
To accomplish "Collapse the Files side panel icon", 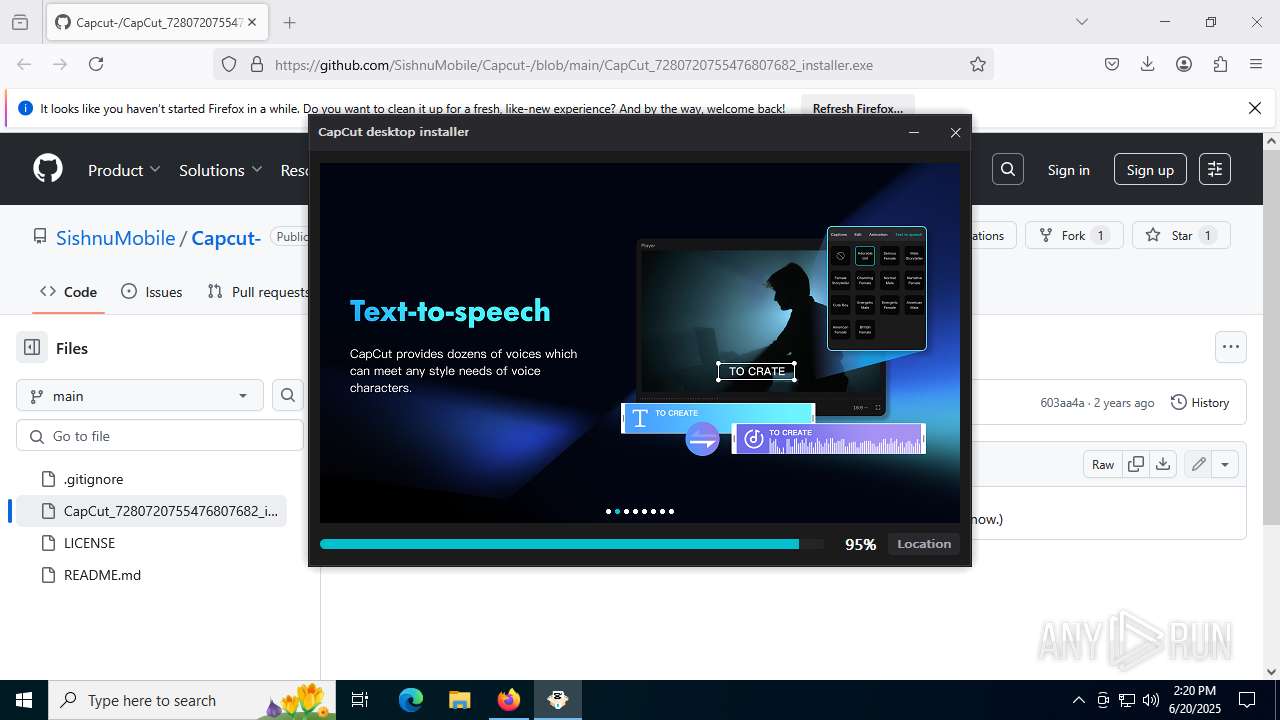I will (32, 348).
